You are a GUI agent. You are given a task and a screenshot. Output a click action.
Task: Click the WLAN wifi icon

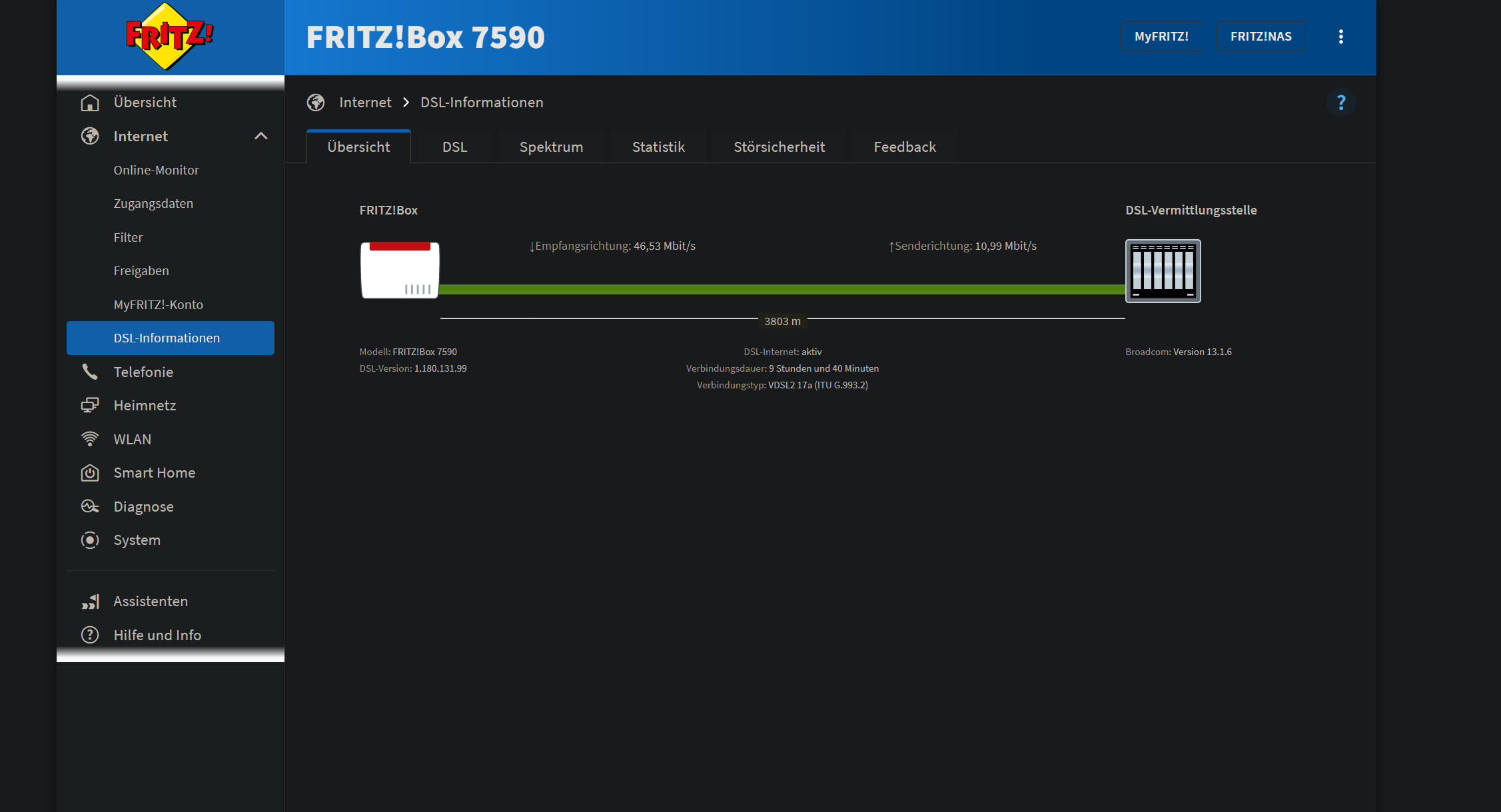pos(90,439)
